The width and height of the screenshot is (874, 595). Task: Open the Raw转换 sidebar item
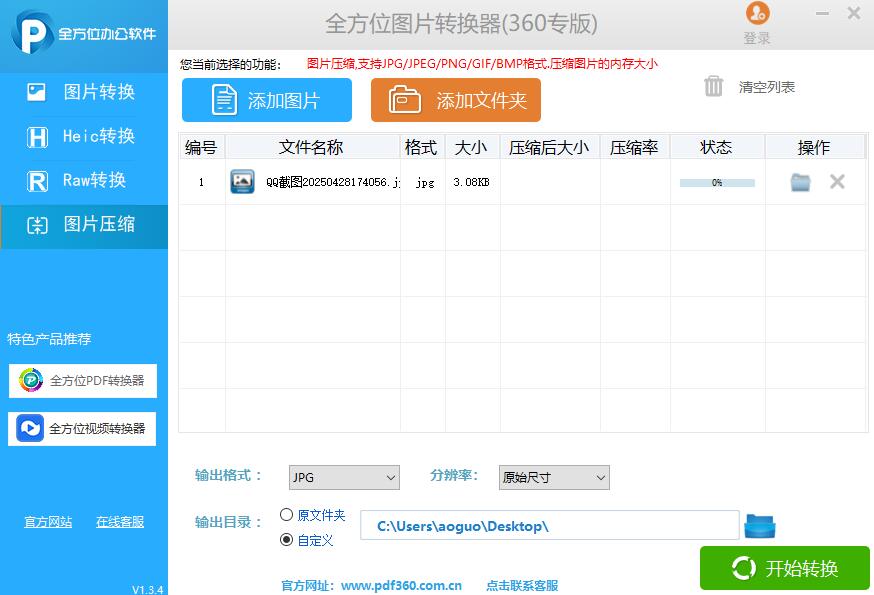(x=84, y=180)
